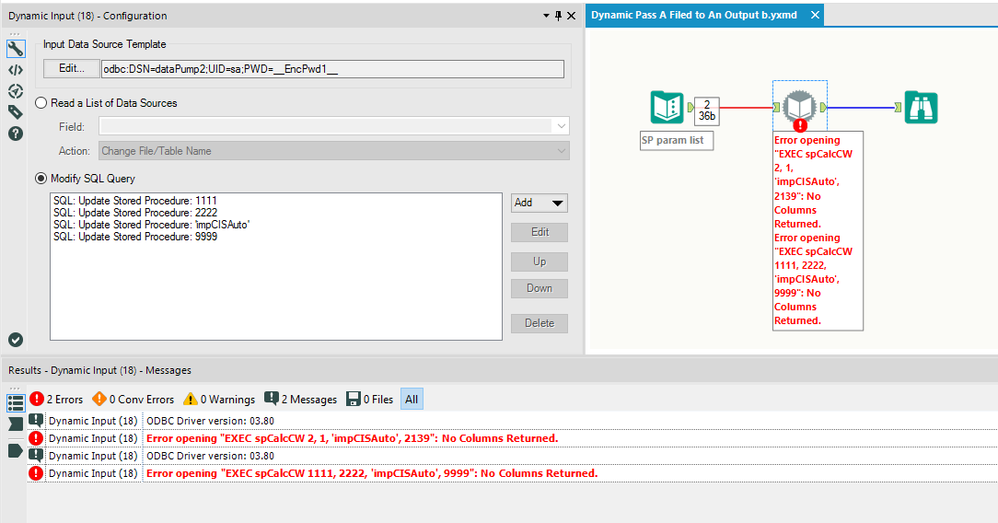The width and height of the screenshot is (998, 523).
Task: Click the green apply checkmark icon
Action: [x=16, y=340]
